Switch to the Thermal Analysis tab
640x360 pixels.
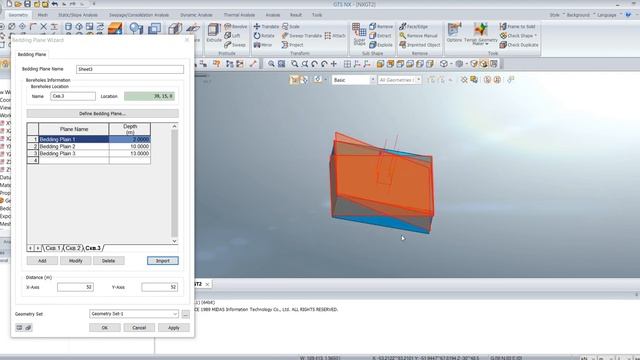pyautogui.click(x=239, y=15)
